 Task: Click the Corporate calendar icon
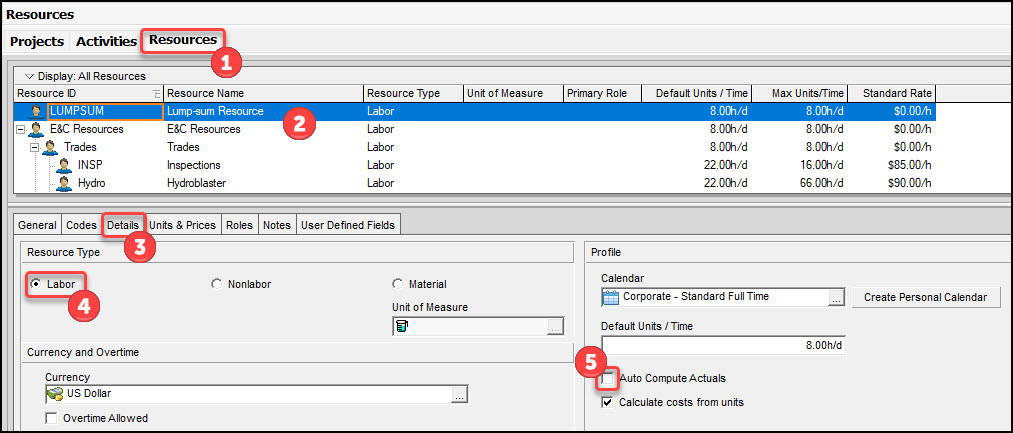coord(611,297)
